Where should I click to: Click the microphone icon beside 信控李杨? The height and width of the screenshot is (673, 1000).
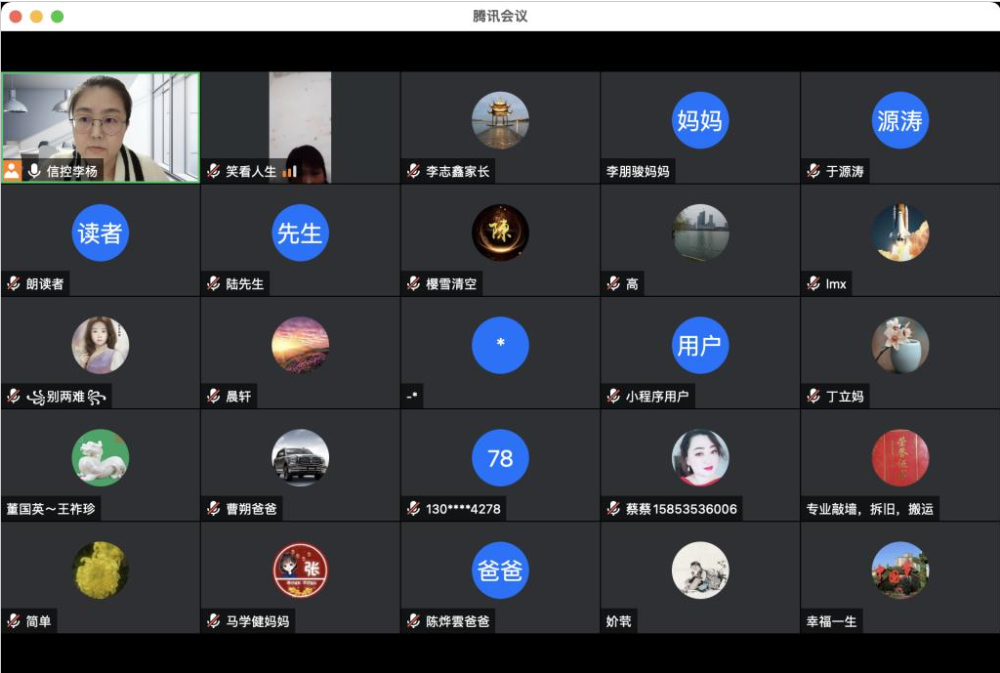click(x=34, y=171)
